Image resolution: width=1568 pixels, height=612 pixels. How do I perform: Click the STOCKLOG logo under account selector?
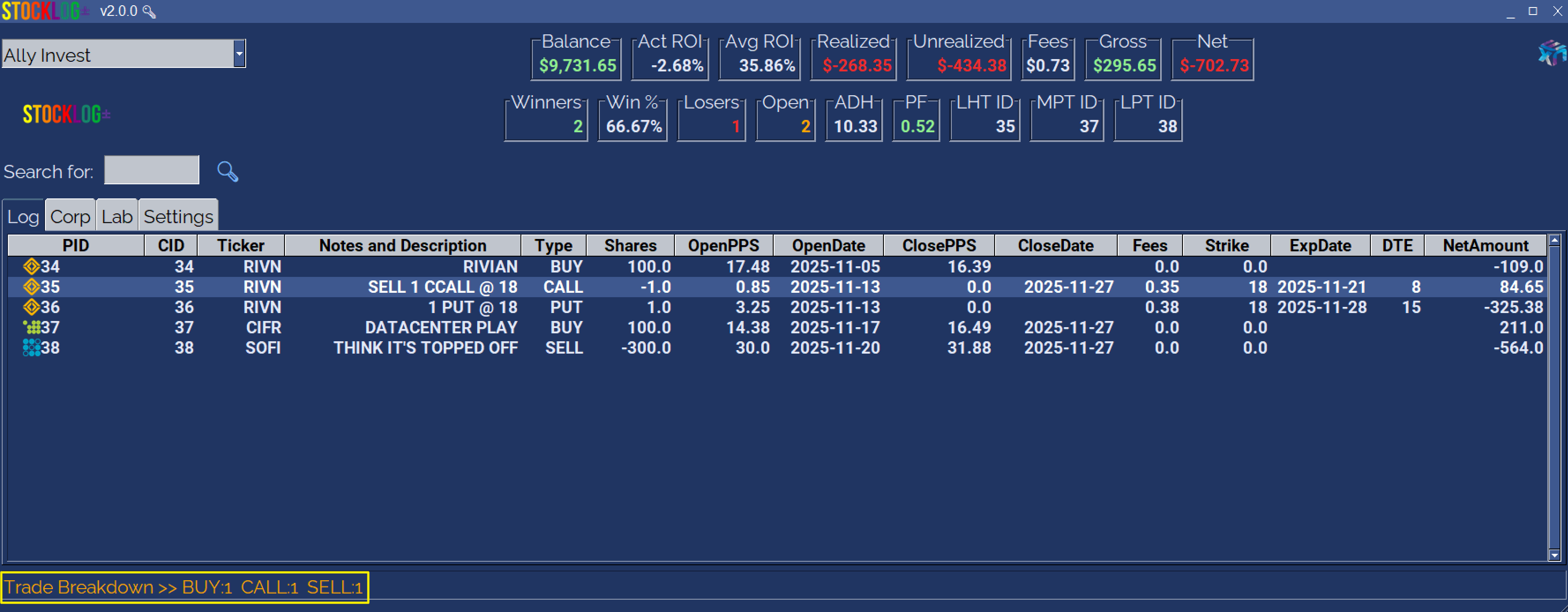click(66, 114)
